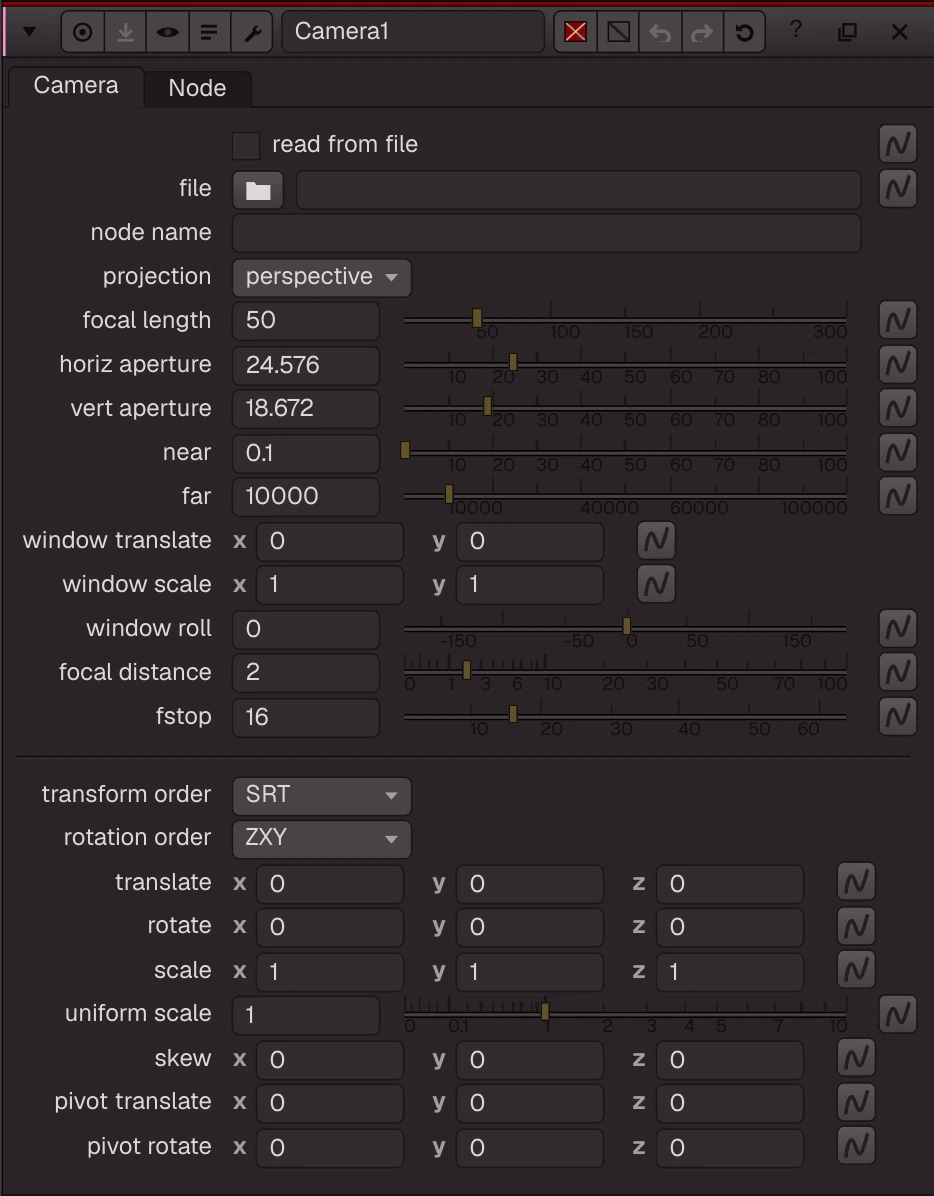Image resolution: width=934 pixels, height=1196 pixels.
Task: Collapse panel with top-left triangle arrow
Action: tap(30, 32)
